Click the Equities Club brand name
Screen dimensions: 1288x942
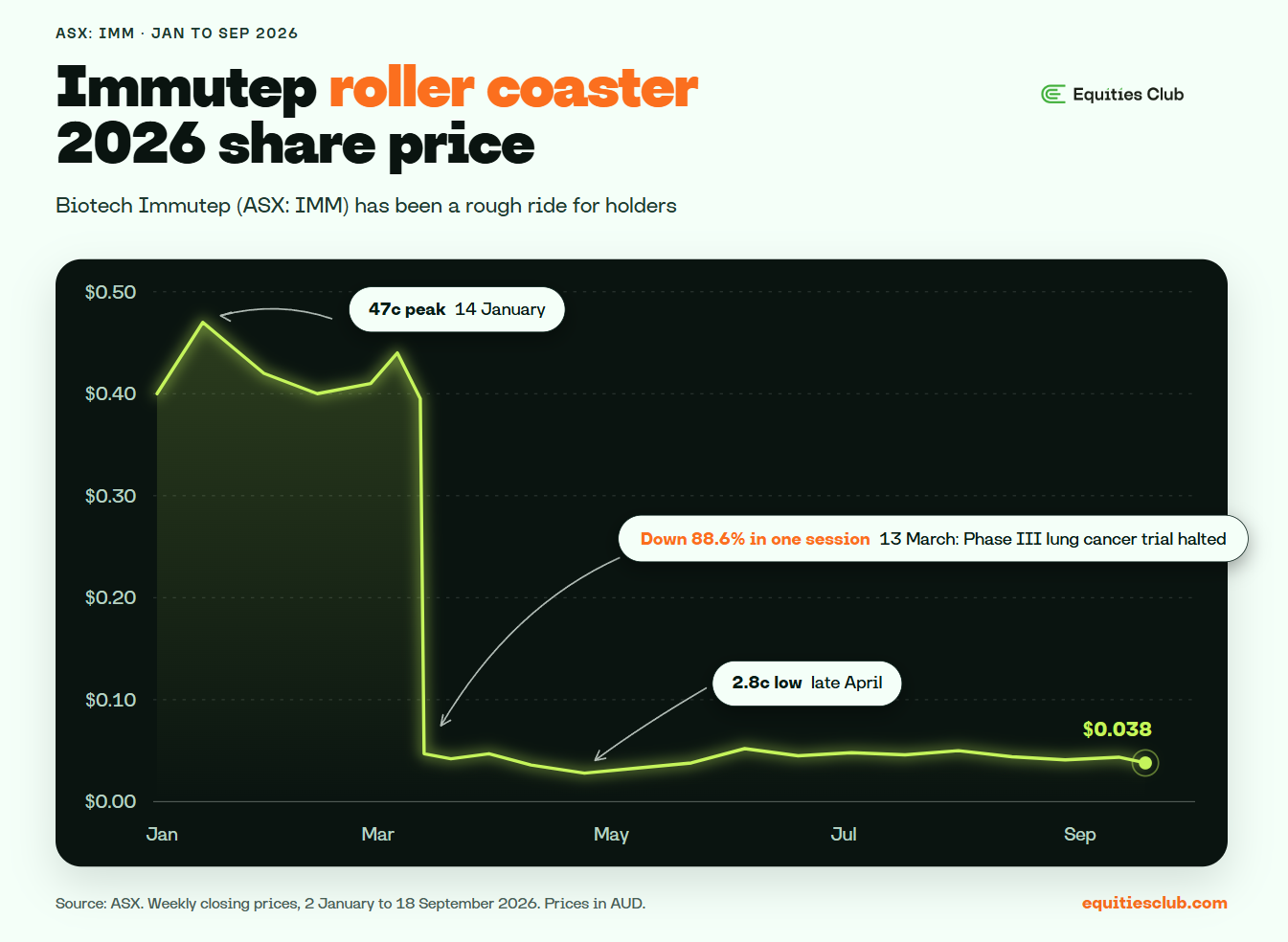tap(1128, 94)
